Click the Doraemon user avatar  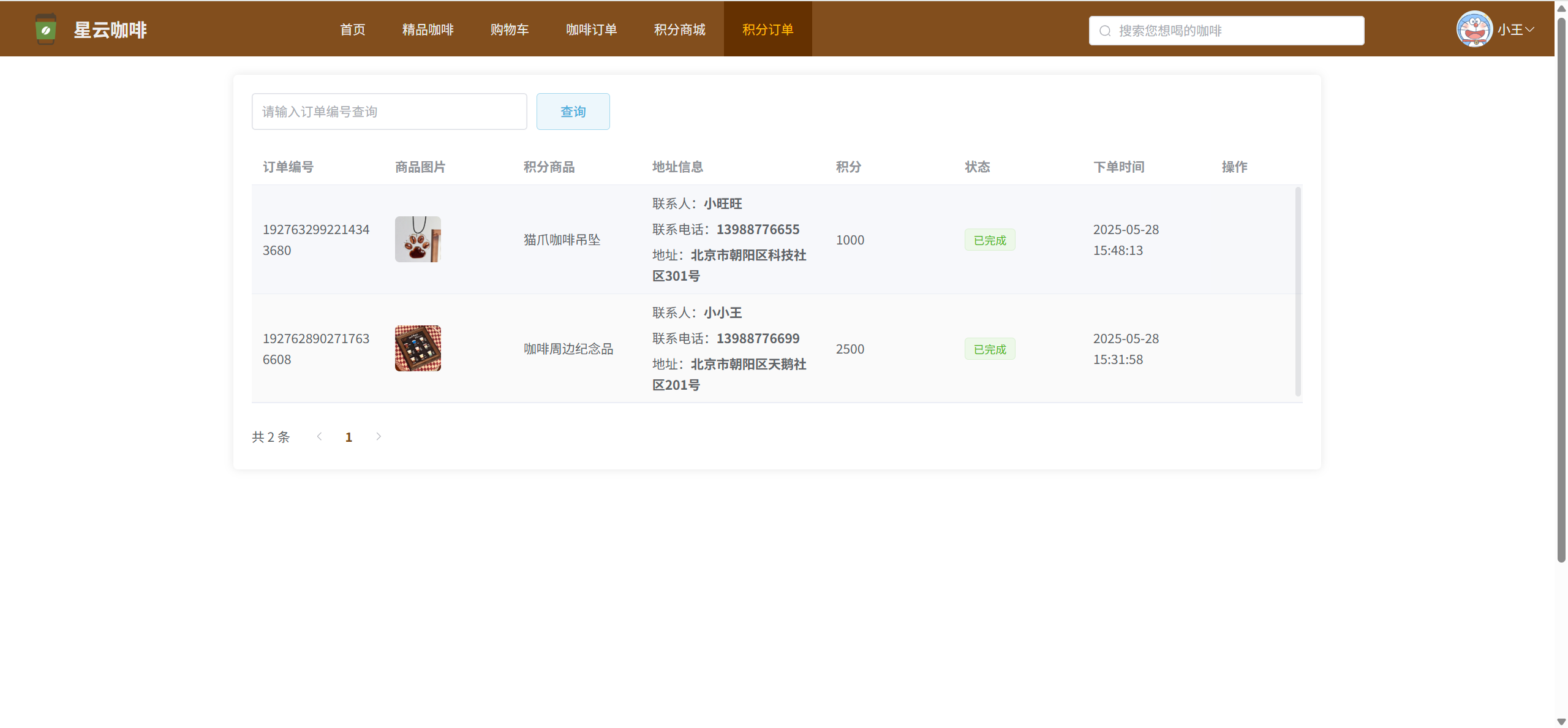1474,29
